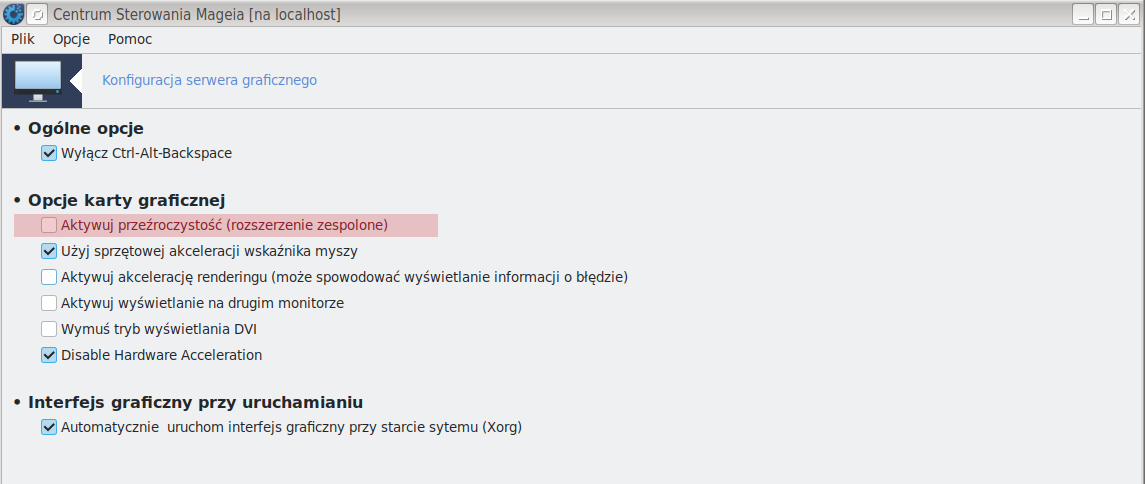The height and width of the screenshot is (484, 1145).
Task: Toggle Automatycznie uruchom interfejs graficzny checkbox
Action: [49, 427]
